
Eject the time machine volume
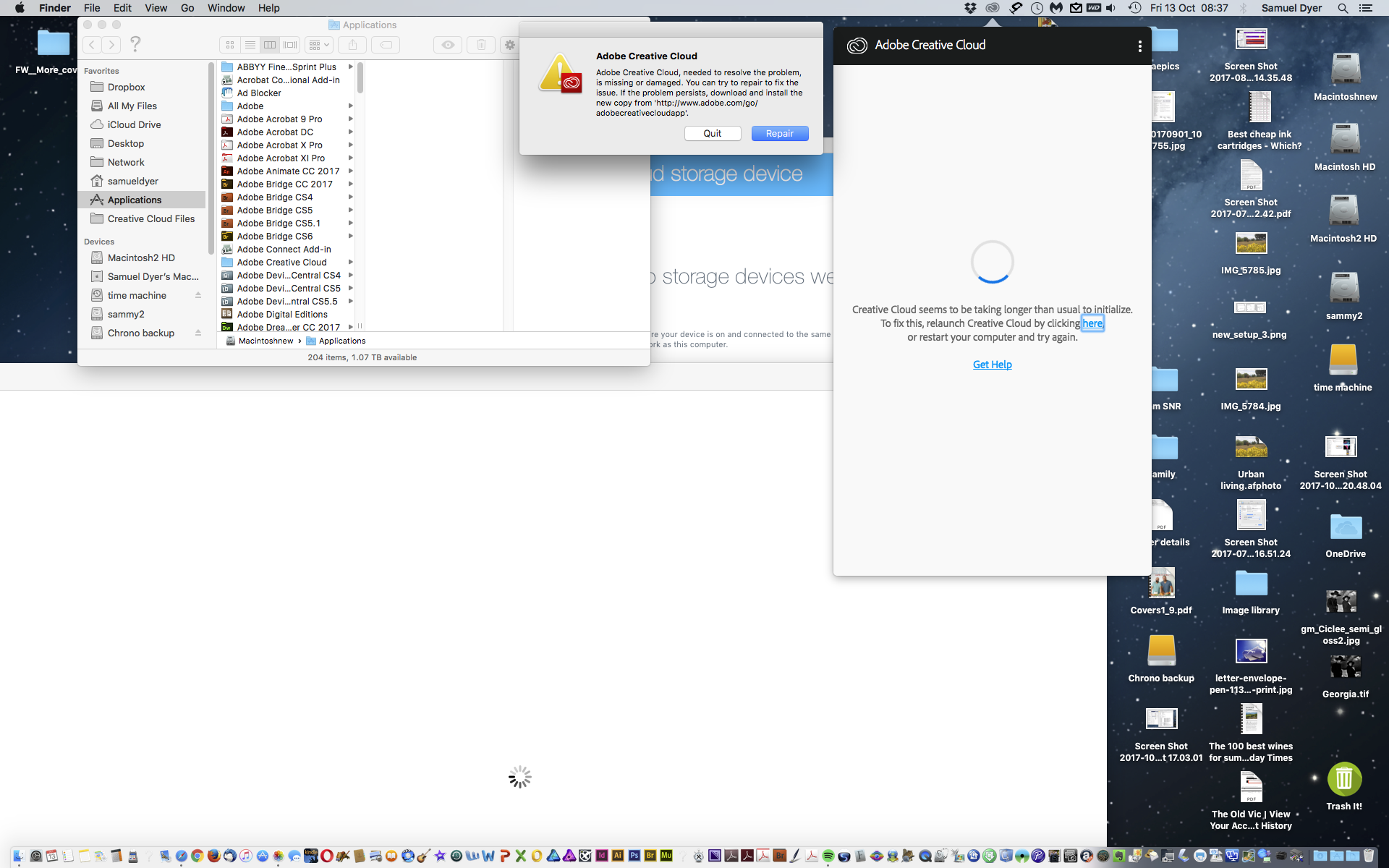click(x=198, y=295)
